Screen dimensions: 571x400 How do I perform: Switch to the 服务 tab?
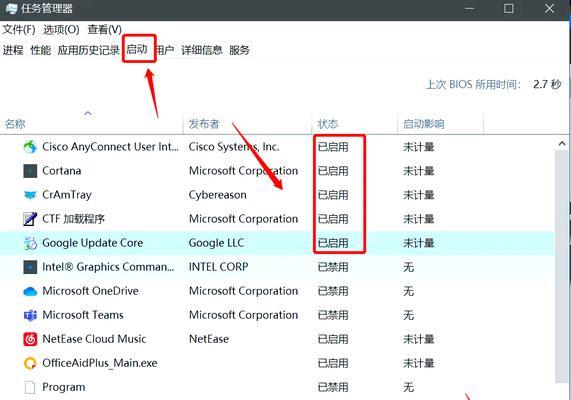(x=239, y=50)
